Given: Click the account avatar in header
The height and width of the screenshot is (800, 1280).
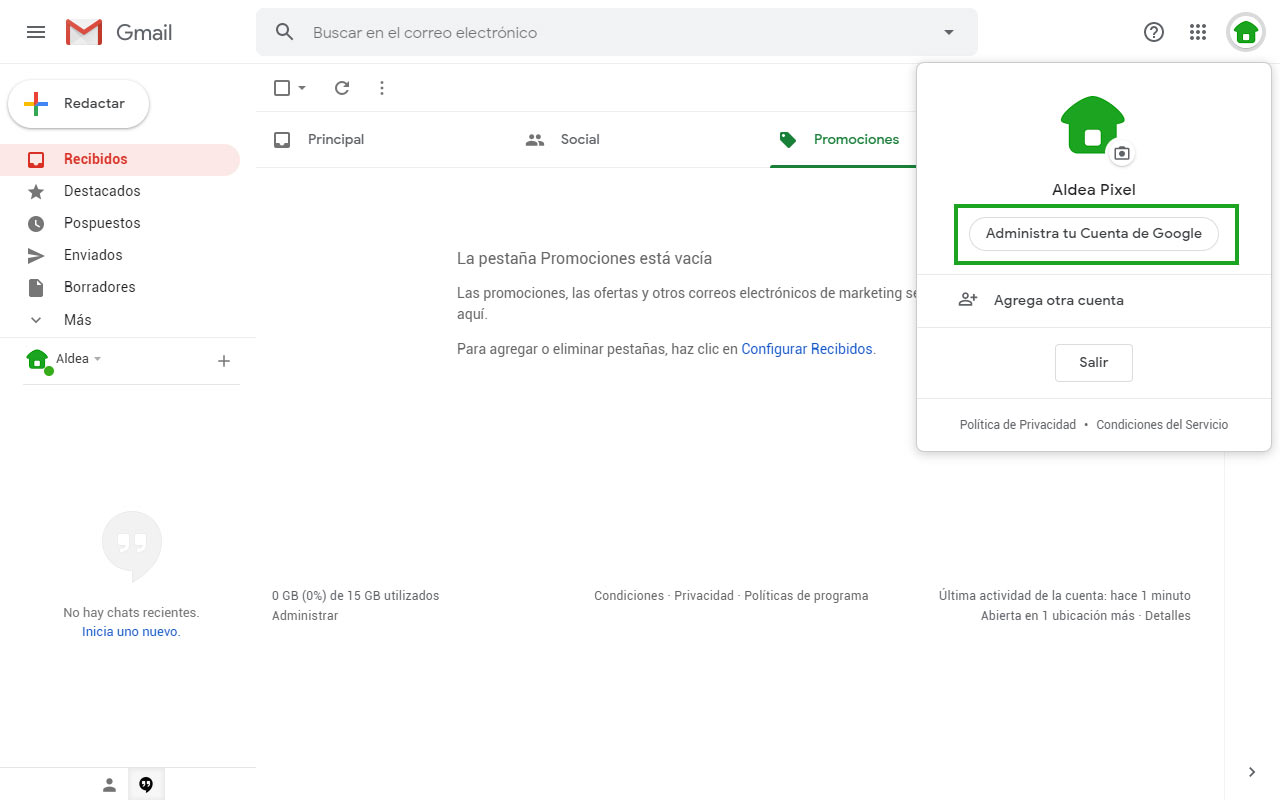Looking at the screenshot, I should coord(1245,32).
